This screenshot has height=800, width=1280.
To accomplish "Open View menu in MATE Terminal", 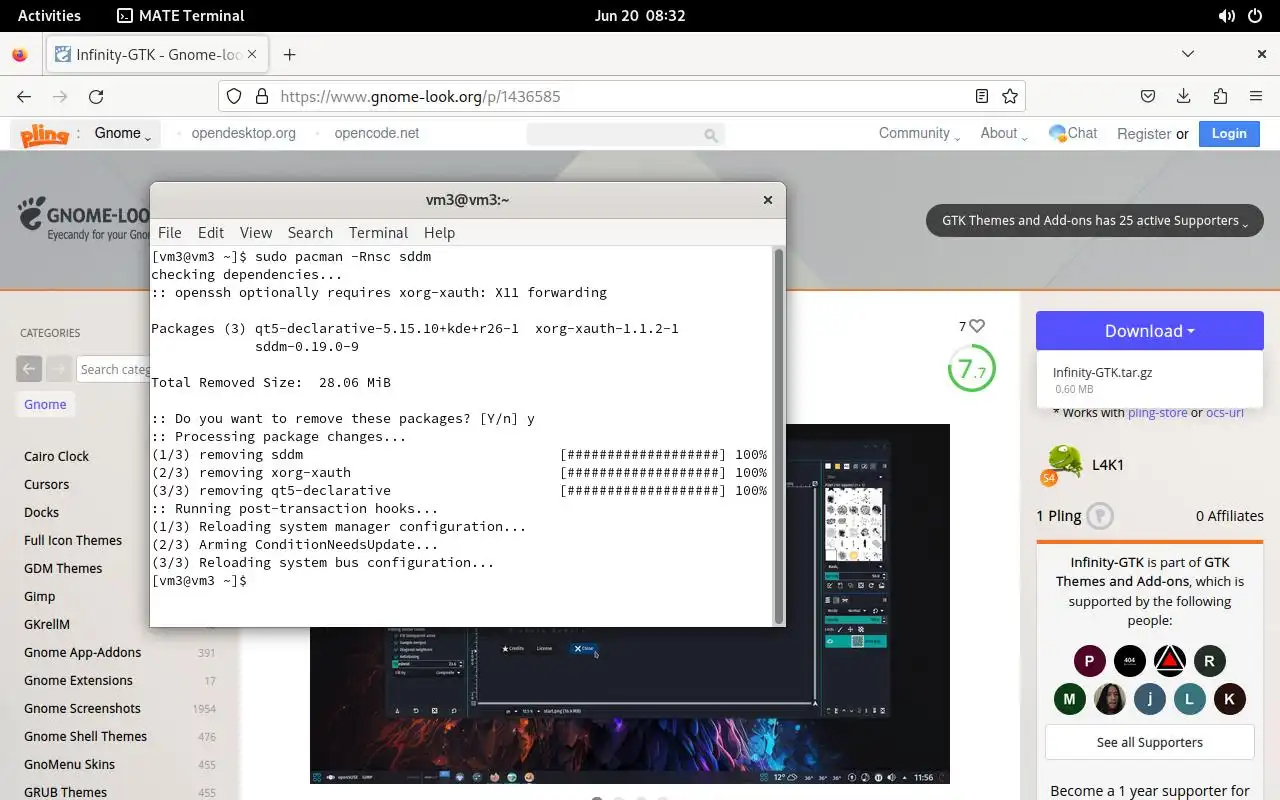I will click(256, 232).
